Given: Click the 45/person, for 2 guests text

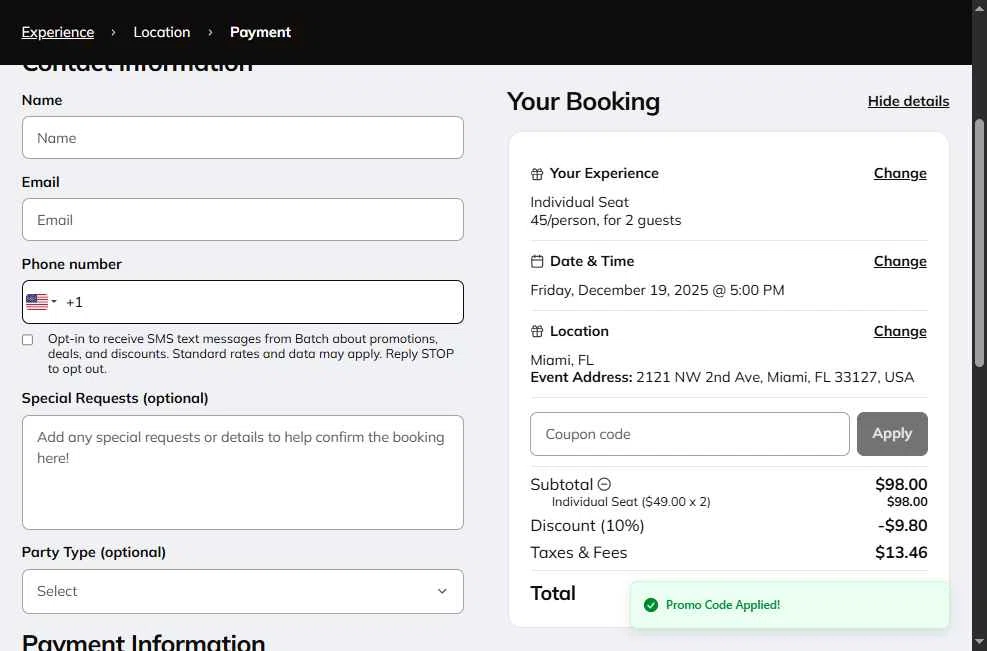Looking at the screenshot, I should 606,220.
